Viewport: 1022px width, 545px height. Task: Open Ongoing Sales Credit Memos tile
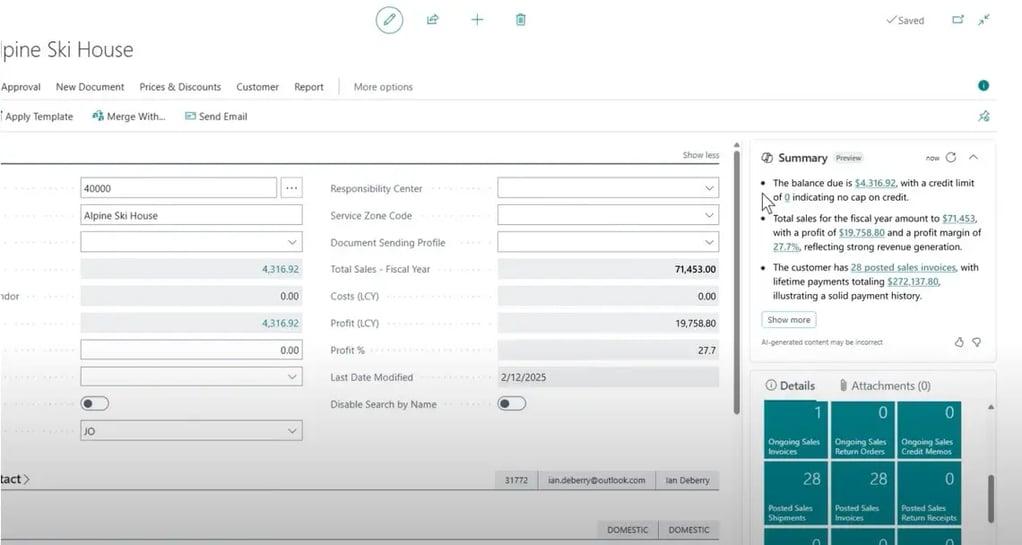pyautogui.click(x=929, y=430)
